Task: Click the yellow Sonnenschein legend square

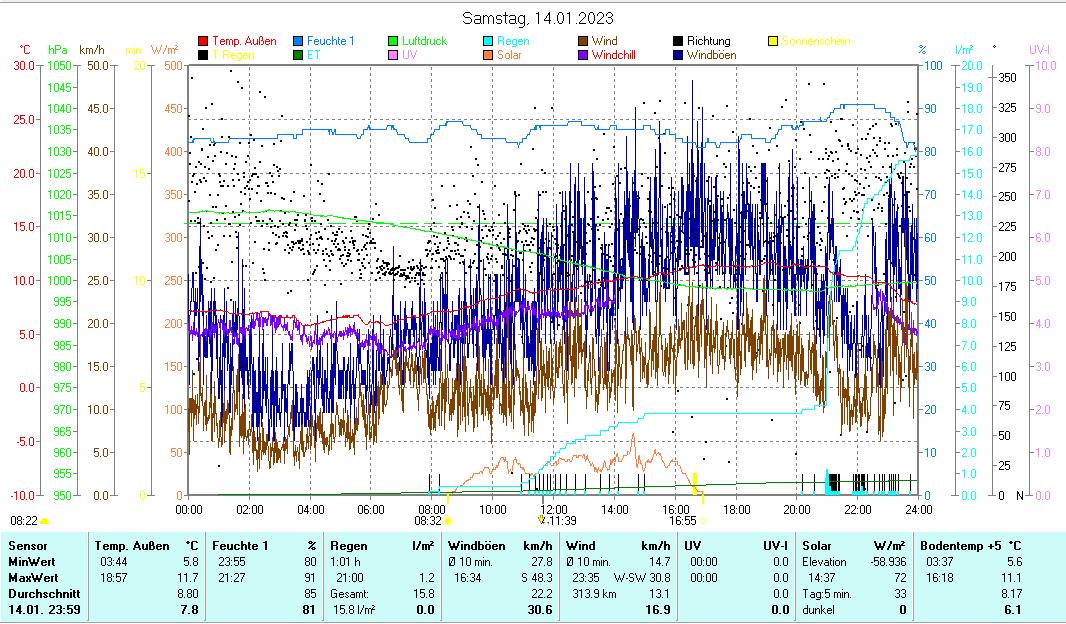Action: click(x=772, y=41)
